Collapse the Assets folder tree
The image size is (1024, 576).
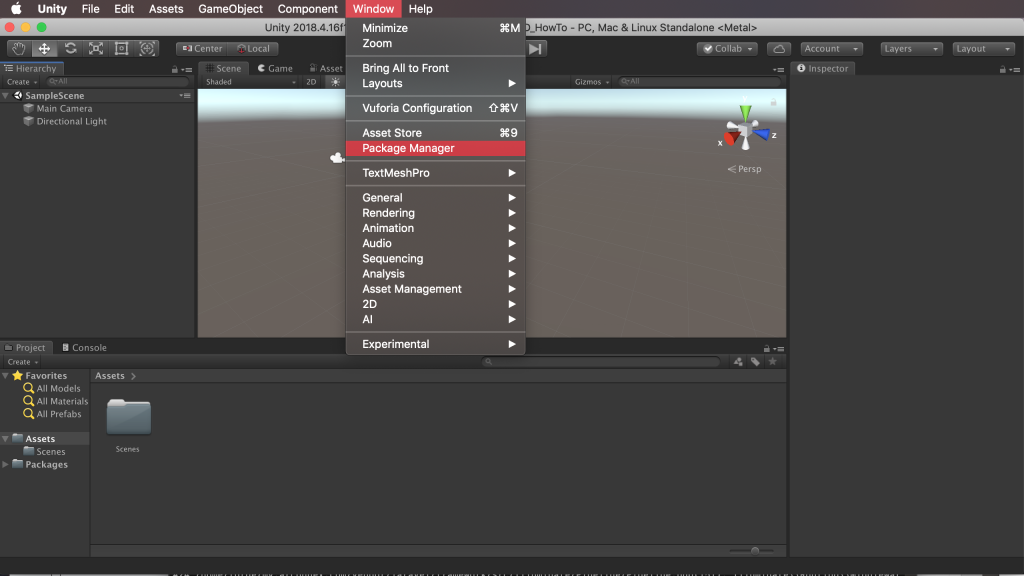(6, 439)
